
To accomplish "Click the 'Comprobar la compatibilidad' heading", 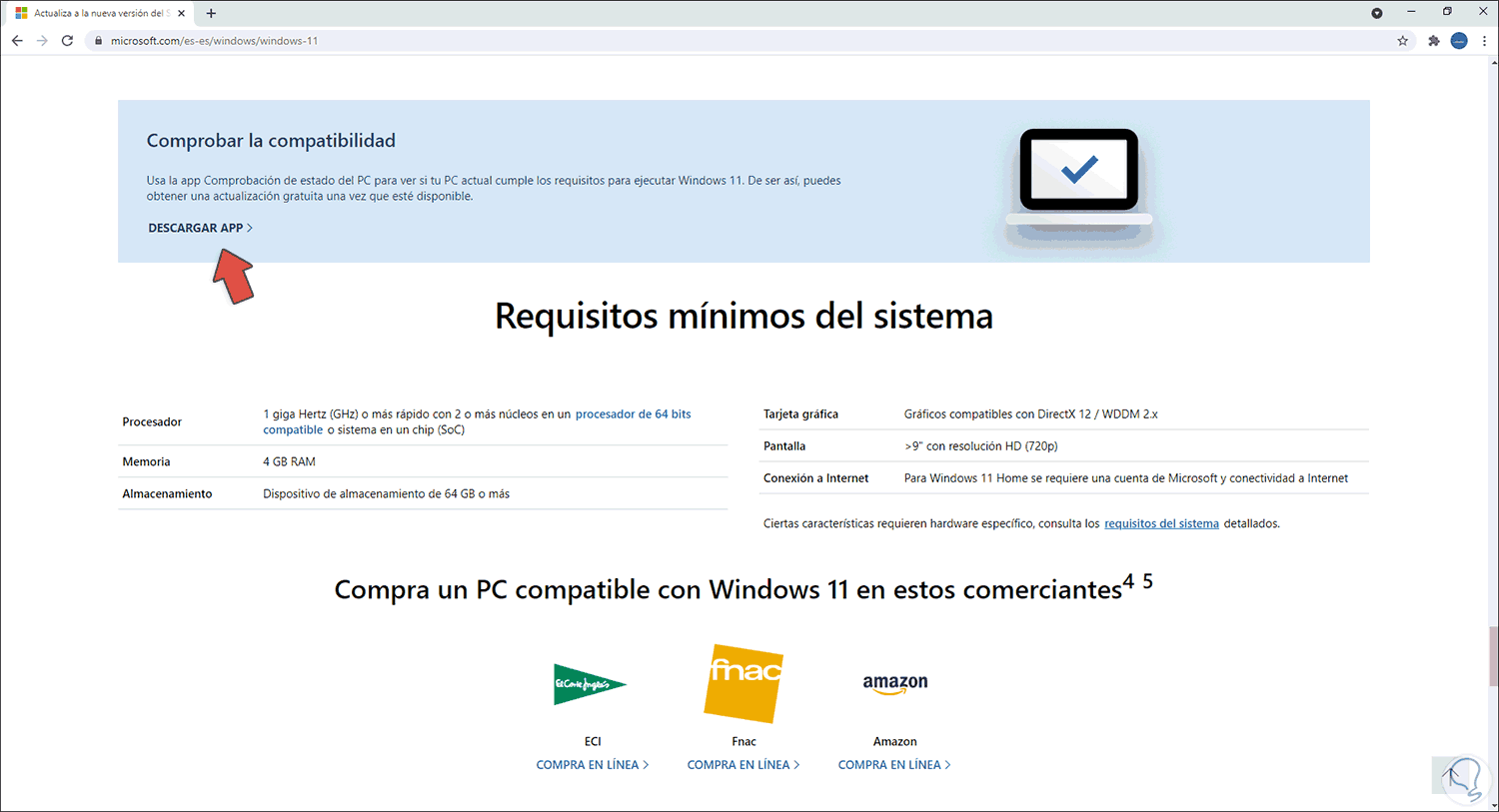I will [271, 141].
